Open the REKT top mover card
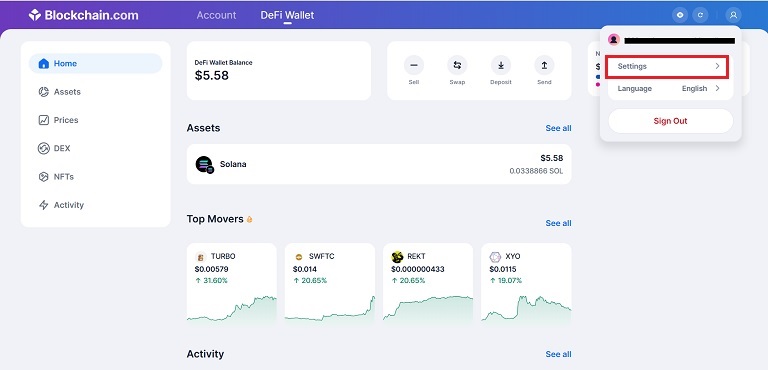 428,284
